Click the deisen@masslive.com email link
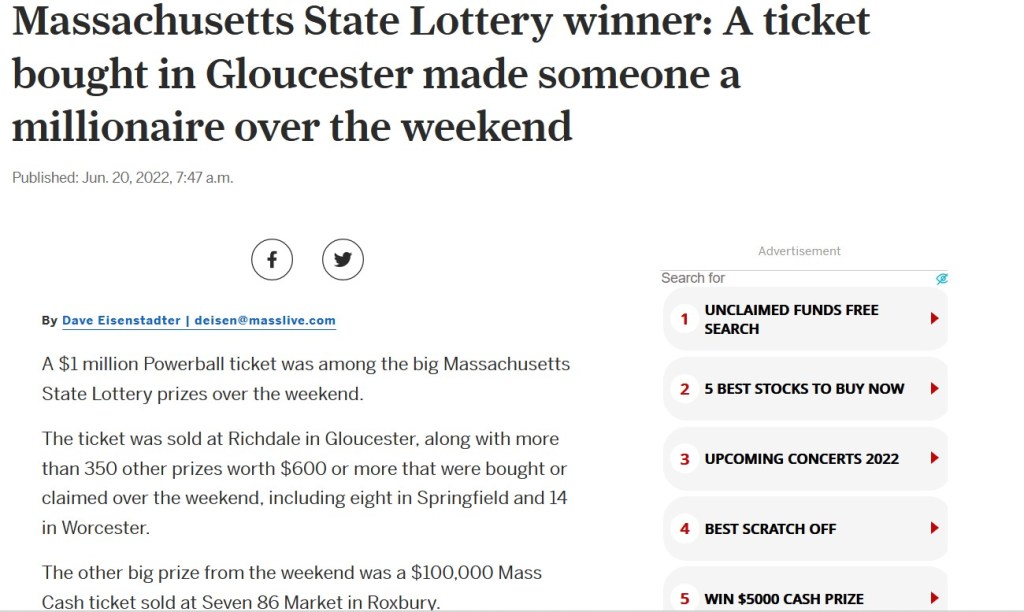1024x612 pixels. pos(264,321)
